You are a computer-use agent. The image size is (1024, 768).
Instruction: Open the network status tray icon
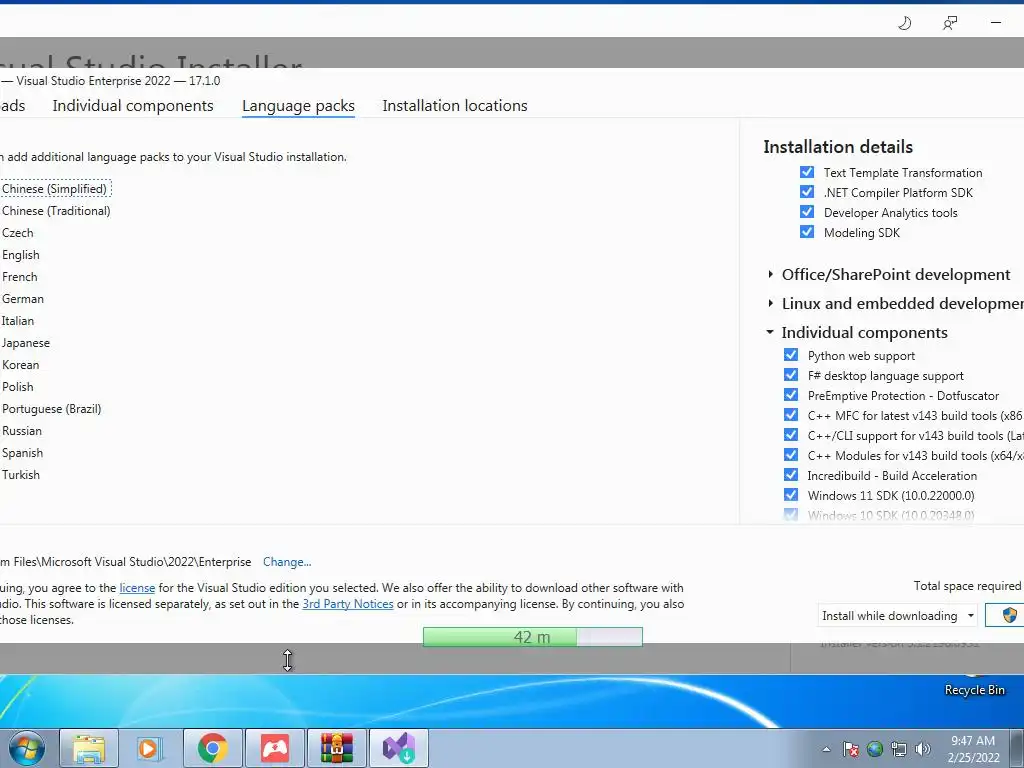coord(899,749)
